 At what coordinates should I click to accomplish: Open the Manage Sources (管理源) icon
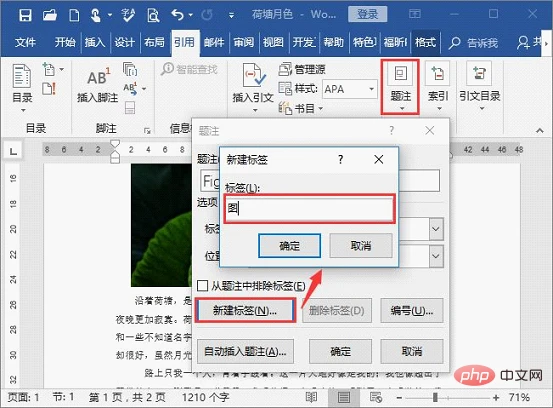[x=284, y=69]
